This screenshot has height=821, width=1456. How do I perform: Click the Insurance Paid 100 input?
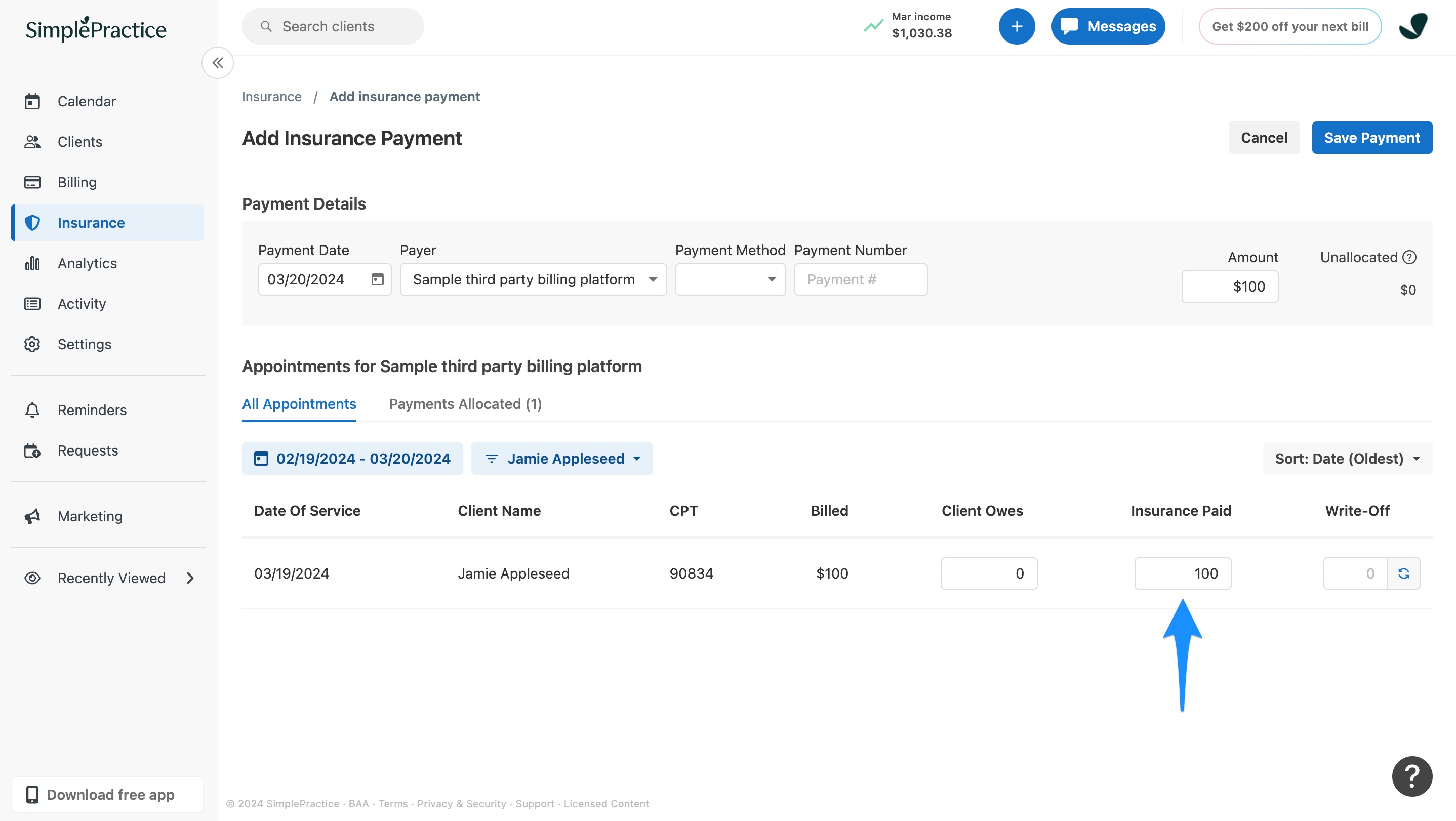(1183, 573)
